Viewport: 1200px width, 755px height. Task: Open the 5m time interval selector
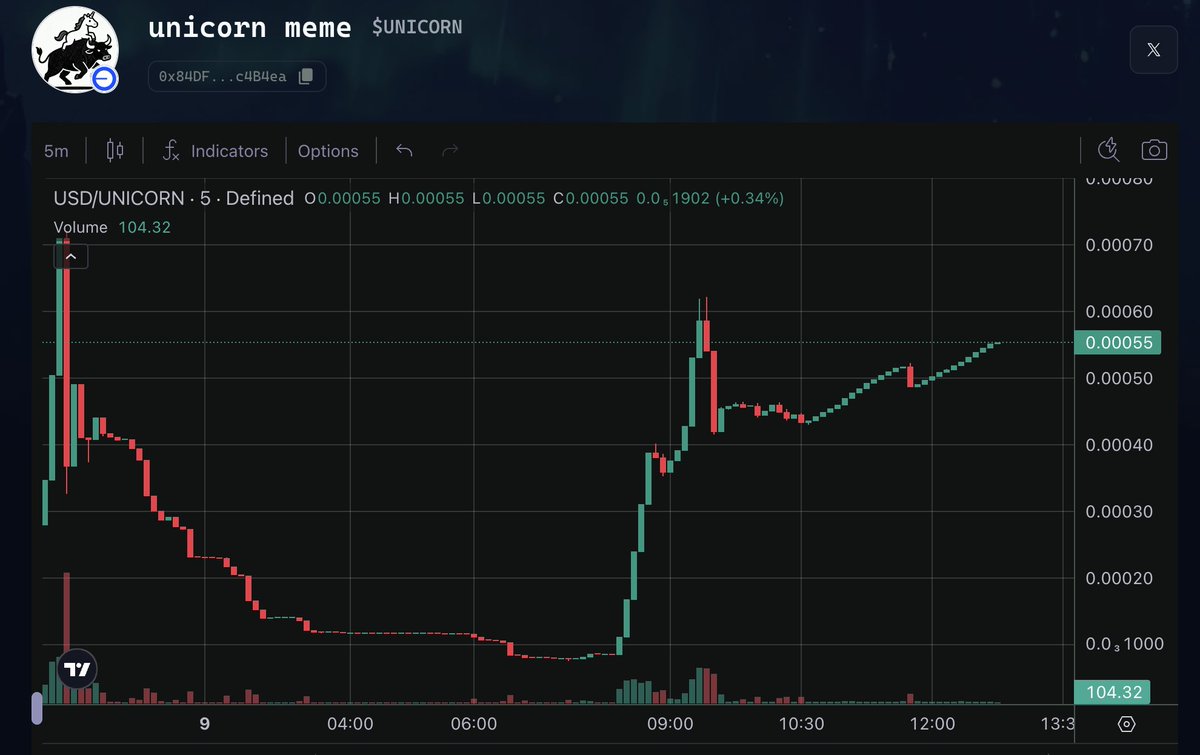(56, 151)
